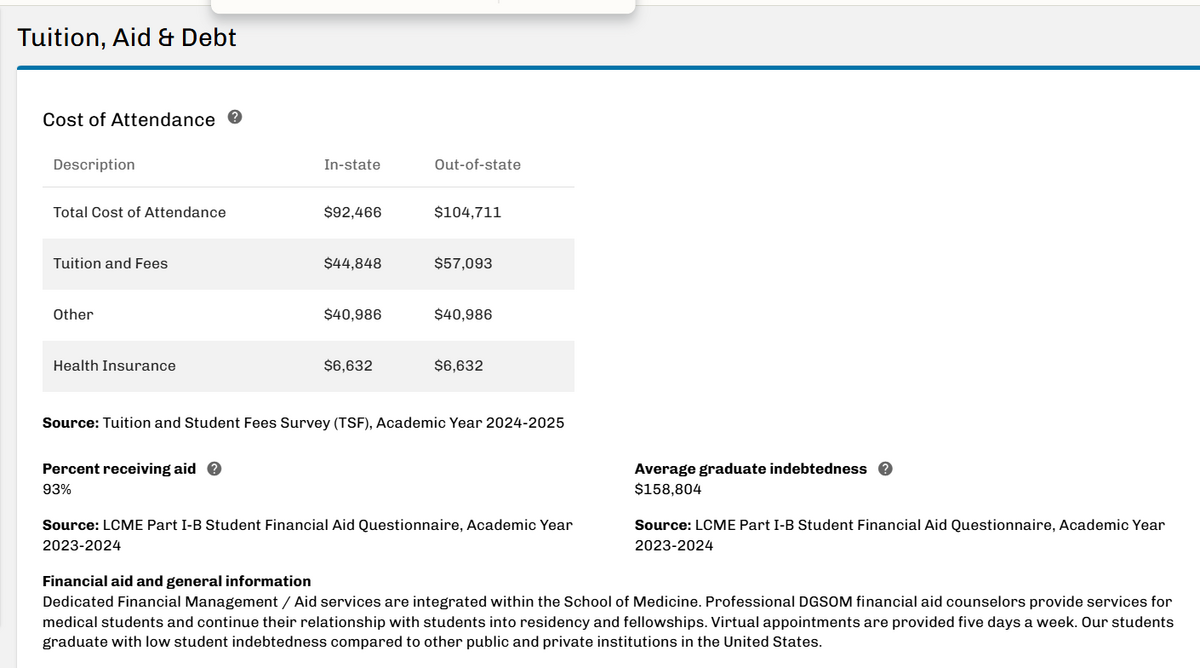1200x668 pixels.
Task: Select the "Other" row label
Action: point(73,314)
